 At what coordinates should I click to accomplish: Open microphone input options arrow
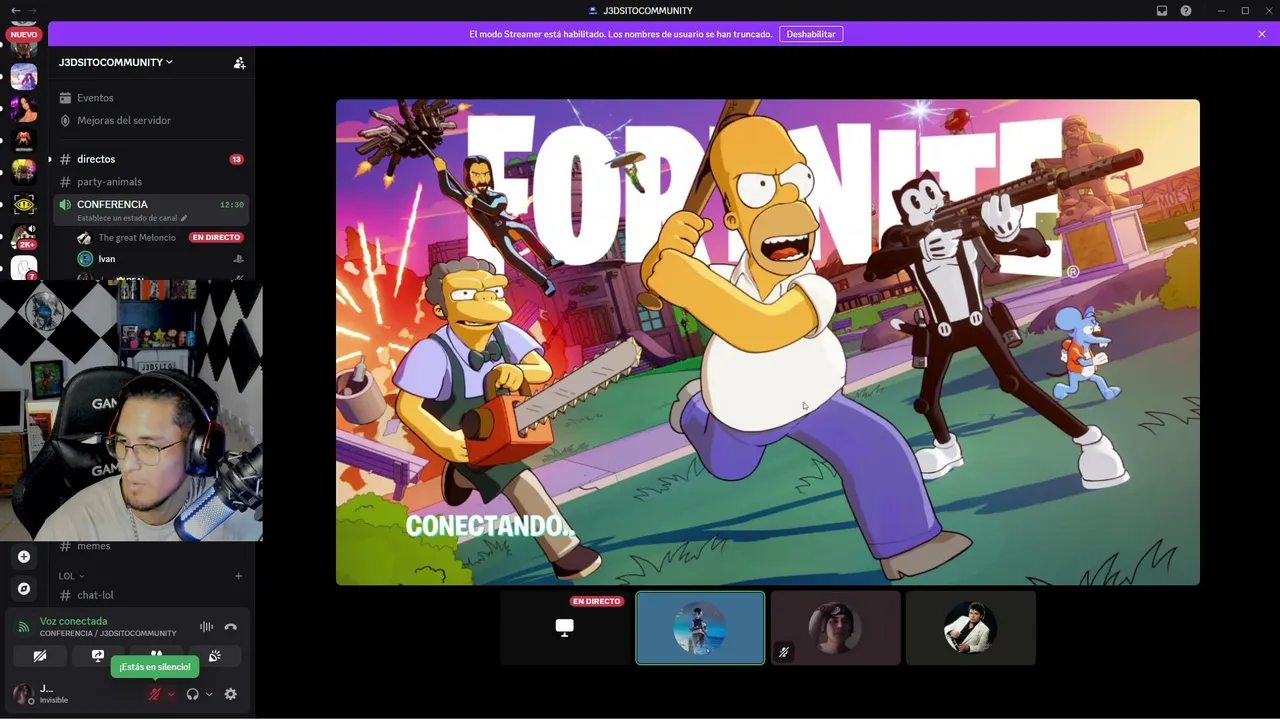171,694
